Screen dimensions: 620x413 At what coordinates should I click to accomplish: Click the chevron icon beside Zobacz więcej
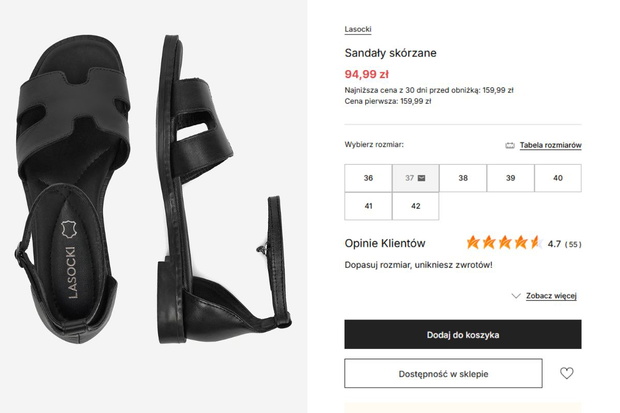click(516, 296)
